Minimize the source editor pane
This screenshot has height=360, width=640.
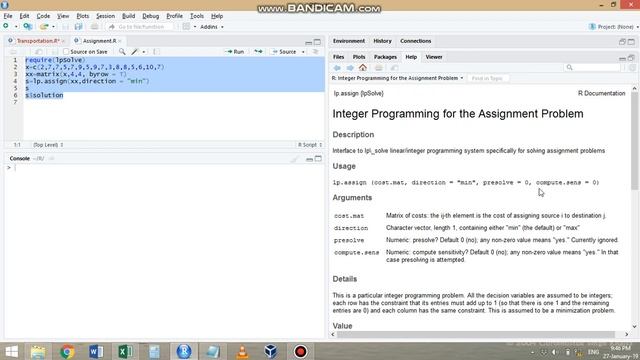point(309,42)
